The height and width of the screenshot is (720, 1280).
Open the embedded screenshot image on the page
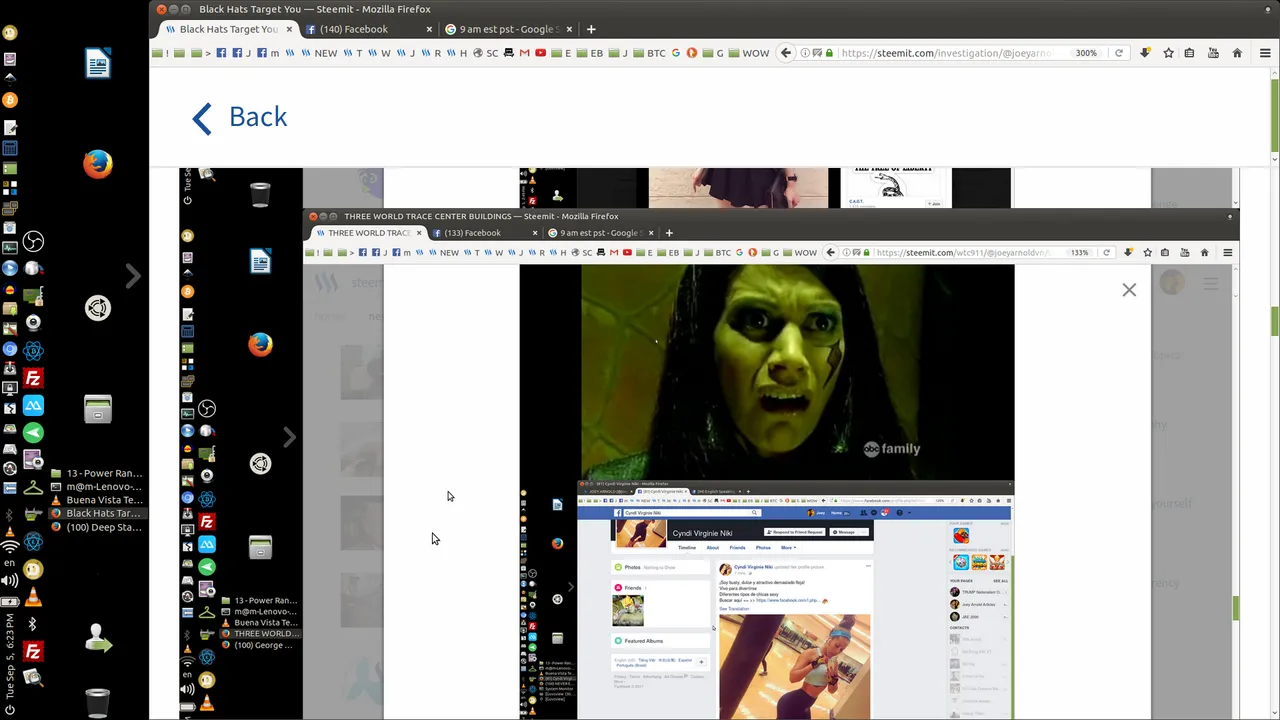[x=709, y=443]
